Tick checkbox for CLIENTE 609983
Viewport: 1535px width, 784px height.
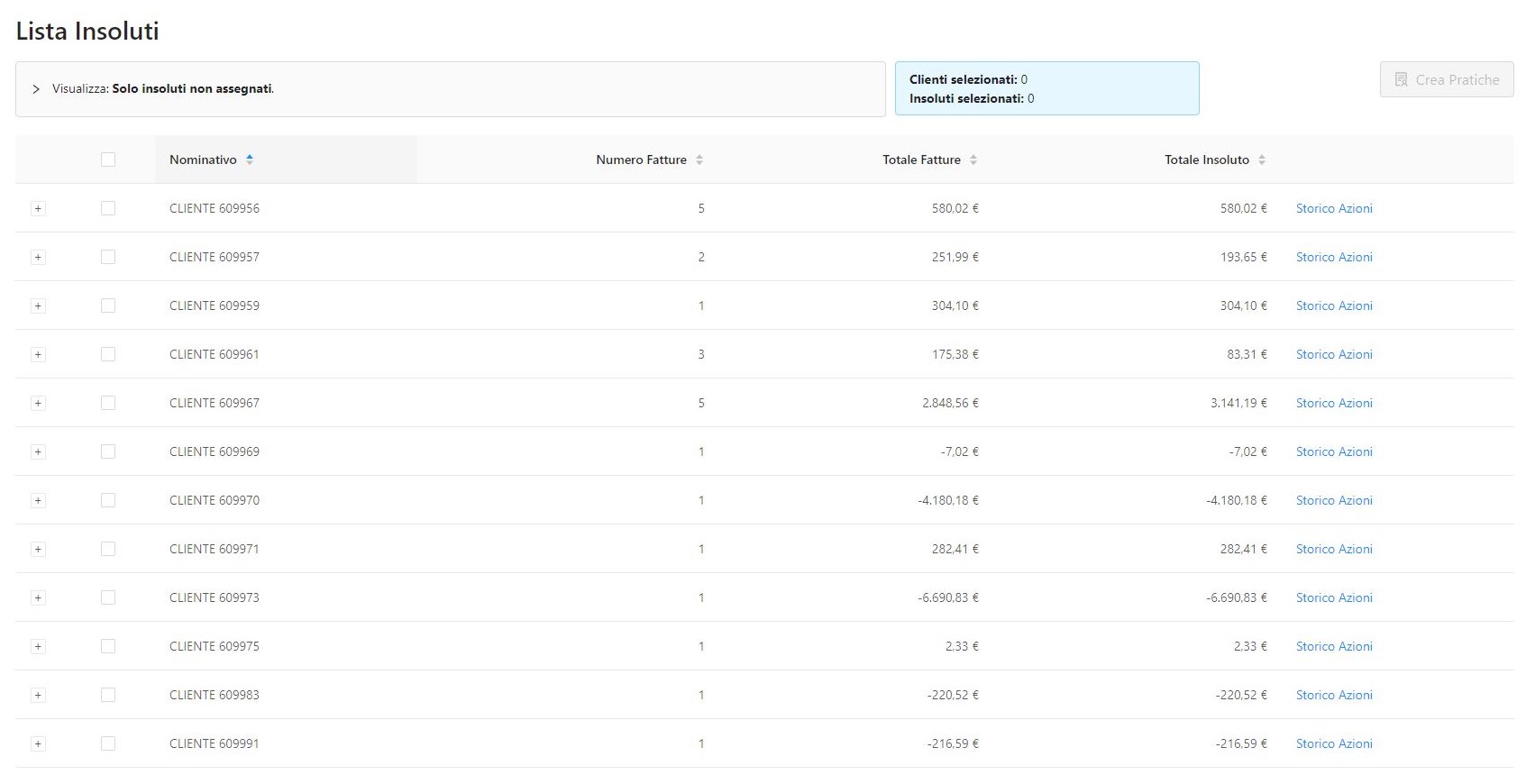pyautogui.click(x=108, y=695)
